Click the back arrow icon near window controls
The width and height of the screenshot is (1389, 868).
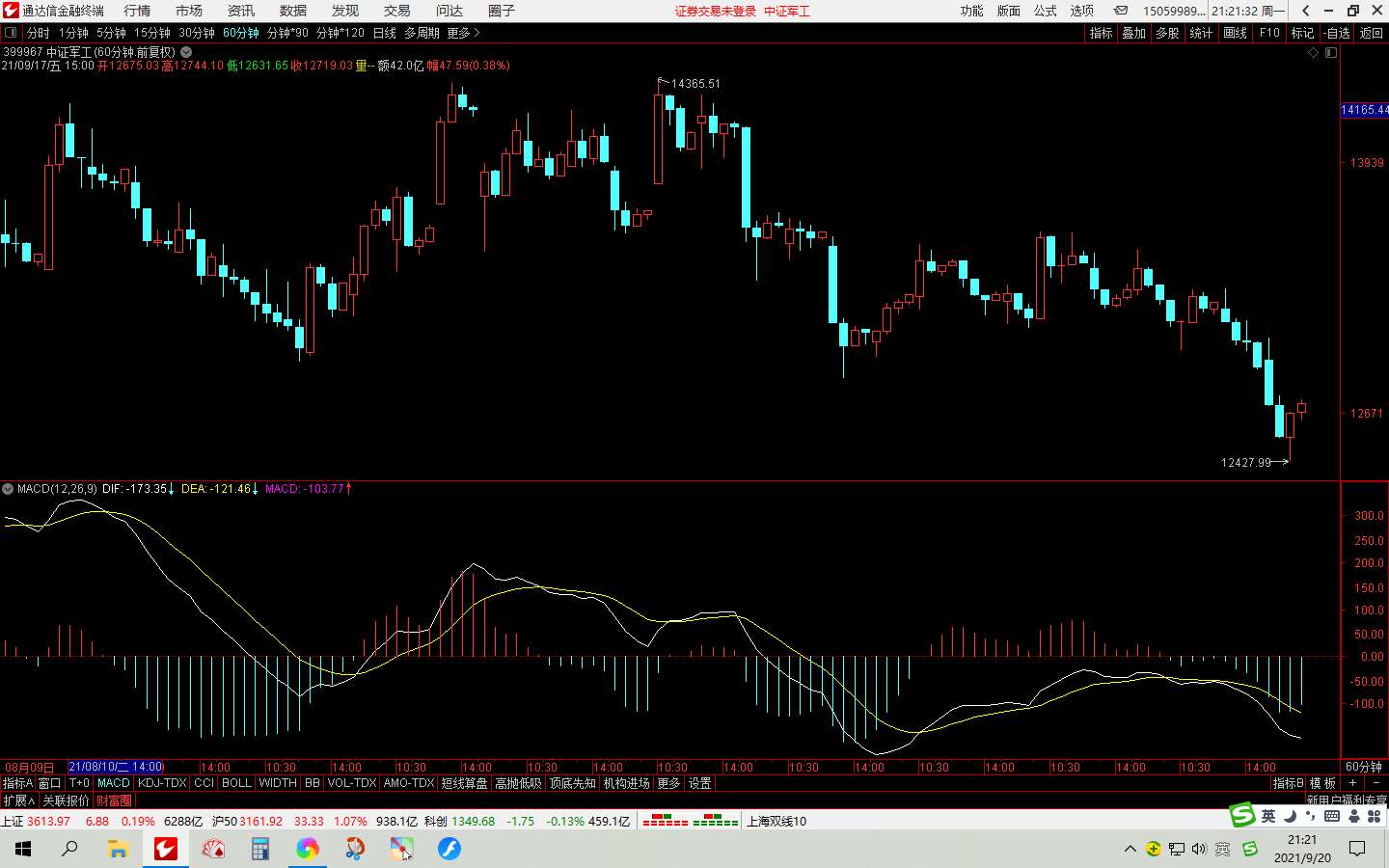[x=1305, y=11]
